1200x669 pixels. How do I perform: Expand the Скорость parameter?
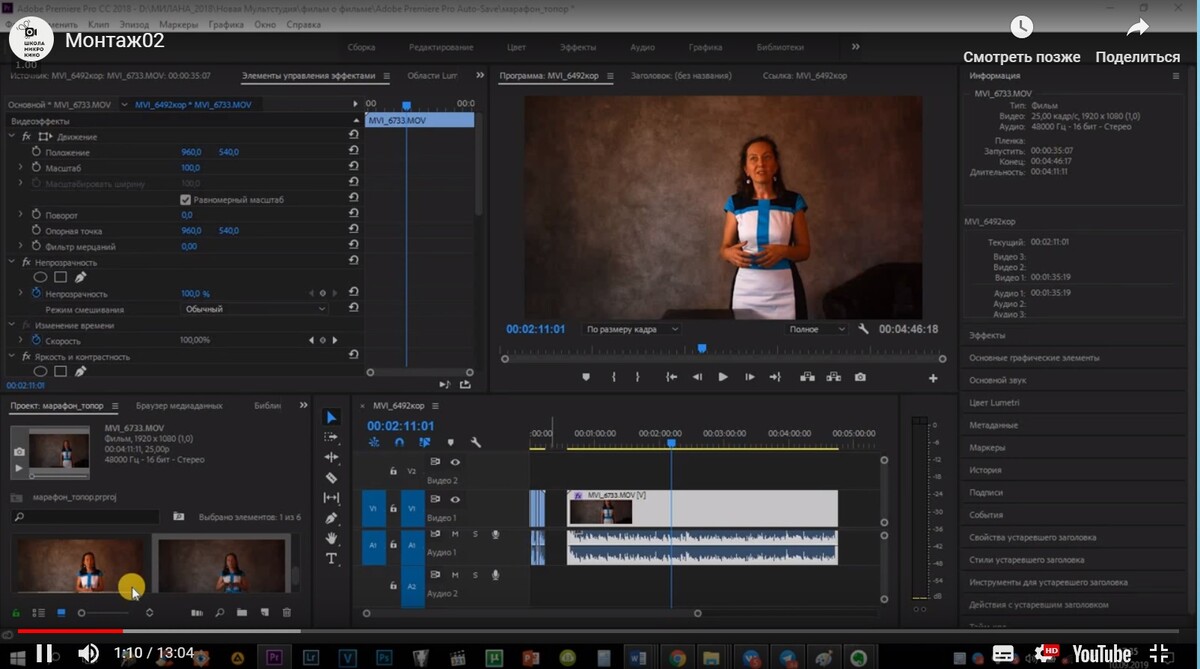[21, 340]
